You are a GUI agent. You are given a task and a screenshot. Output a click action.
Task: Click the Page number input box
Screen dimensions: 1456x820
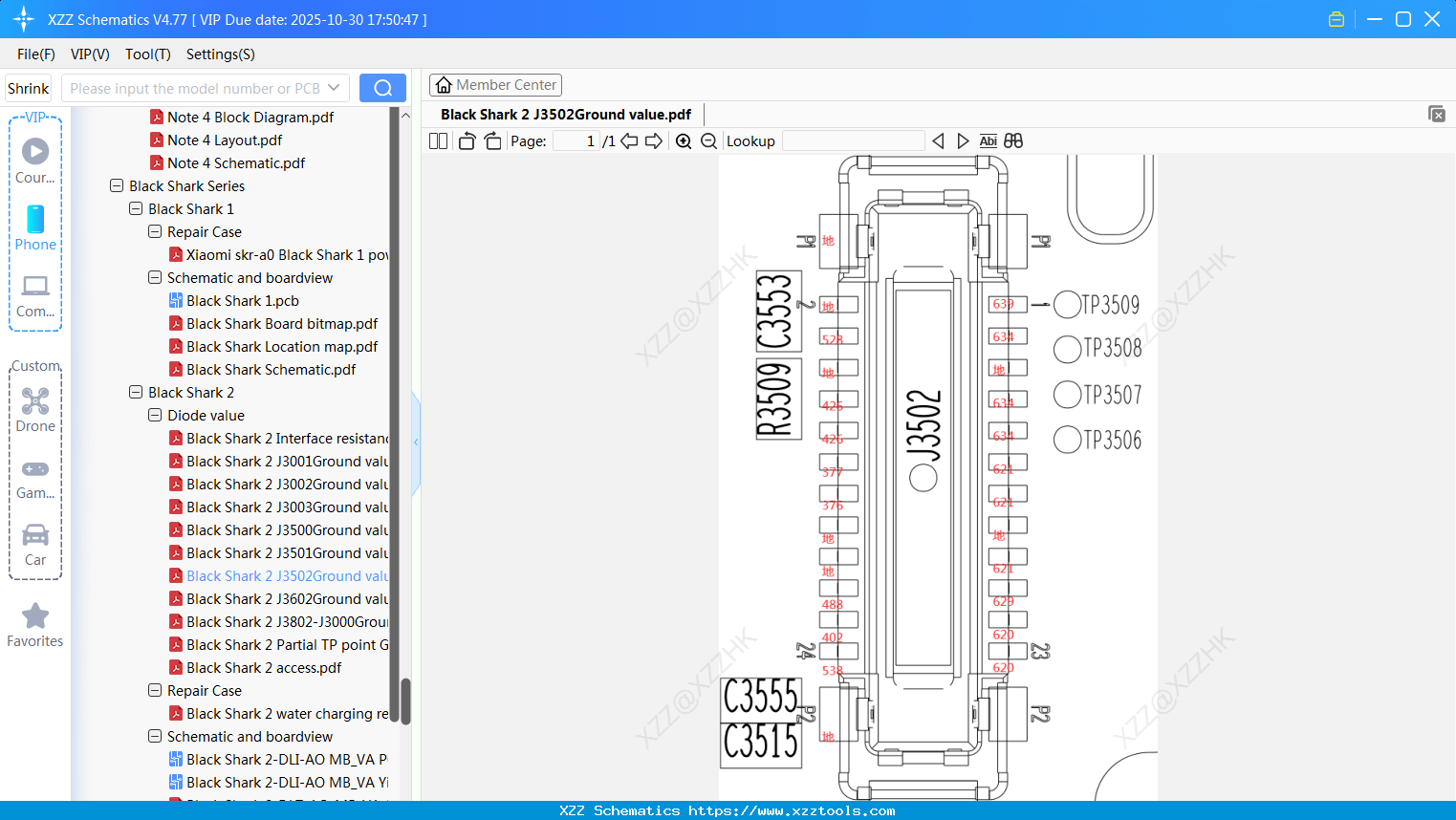576,140
